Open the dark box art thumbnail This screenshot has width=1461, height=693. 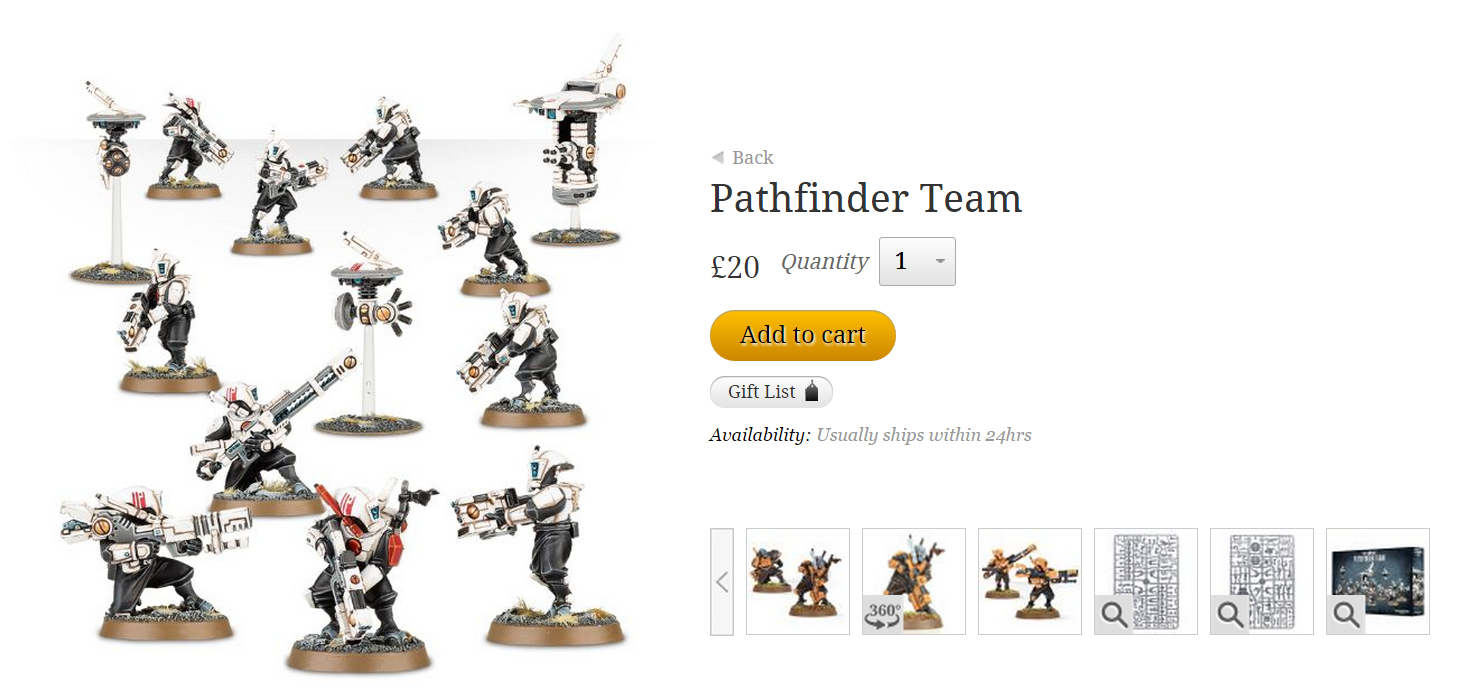pos(1378,581)
